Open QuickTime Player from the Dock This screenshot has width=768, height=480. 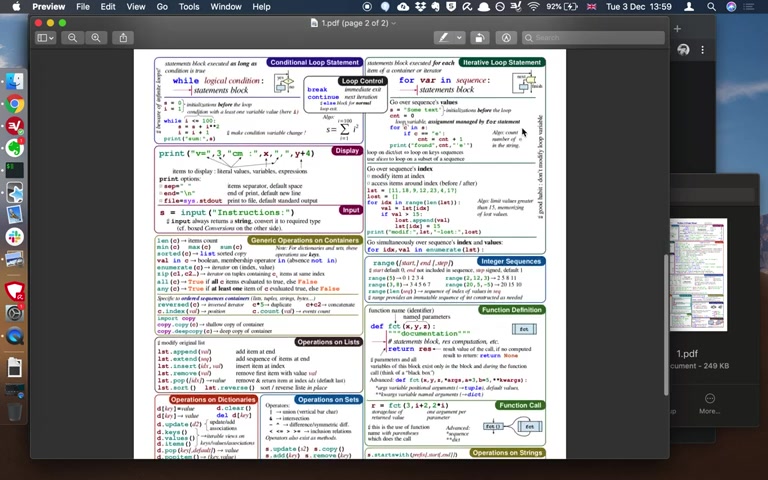pos(15,336)
